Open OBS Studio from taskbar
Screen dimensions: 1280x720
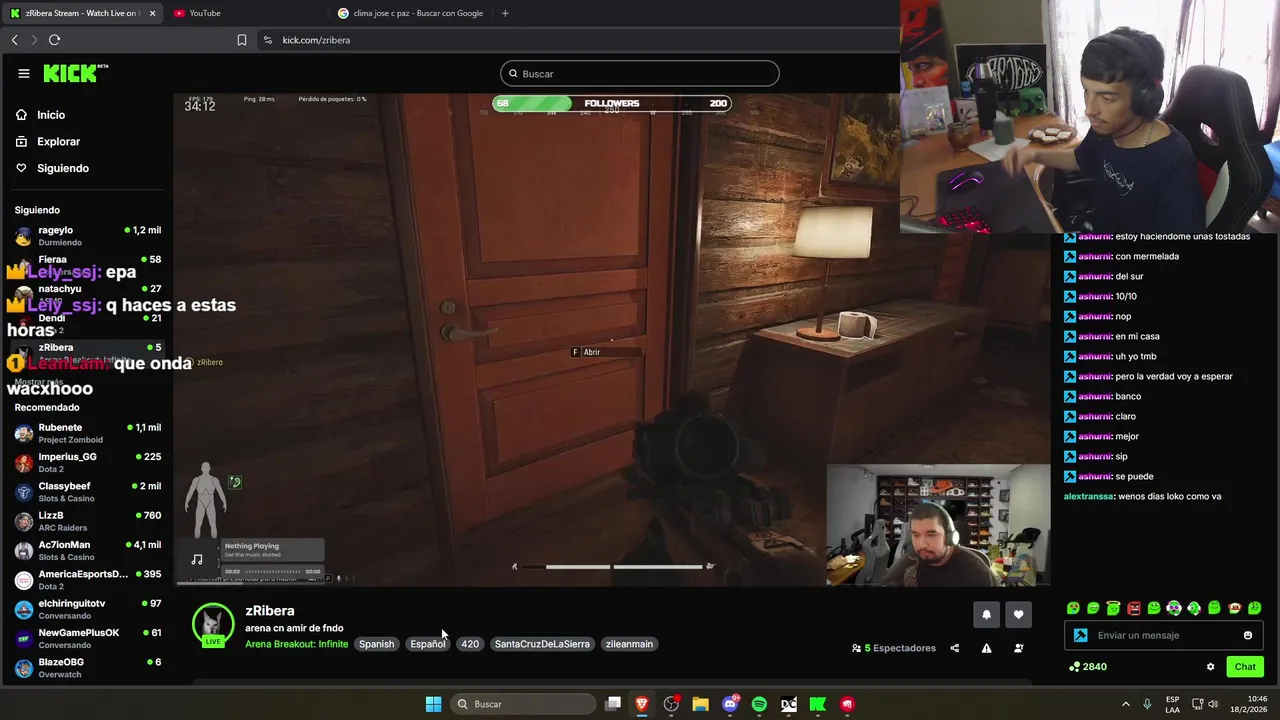tap(671, 704)
